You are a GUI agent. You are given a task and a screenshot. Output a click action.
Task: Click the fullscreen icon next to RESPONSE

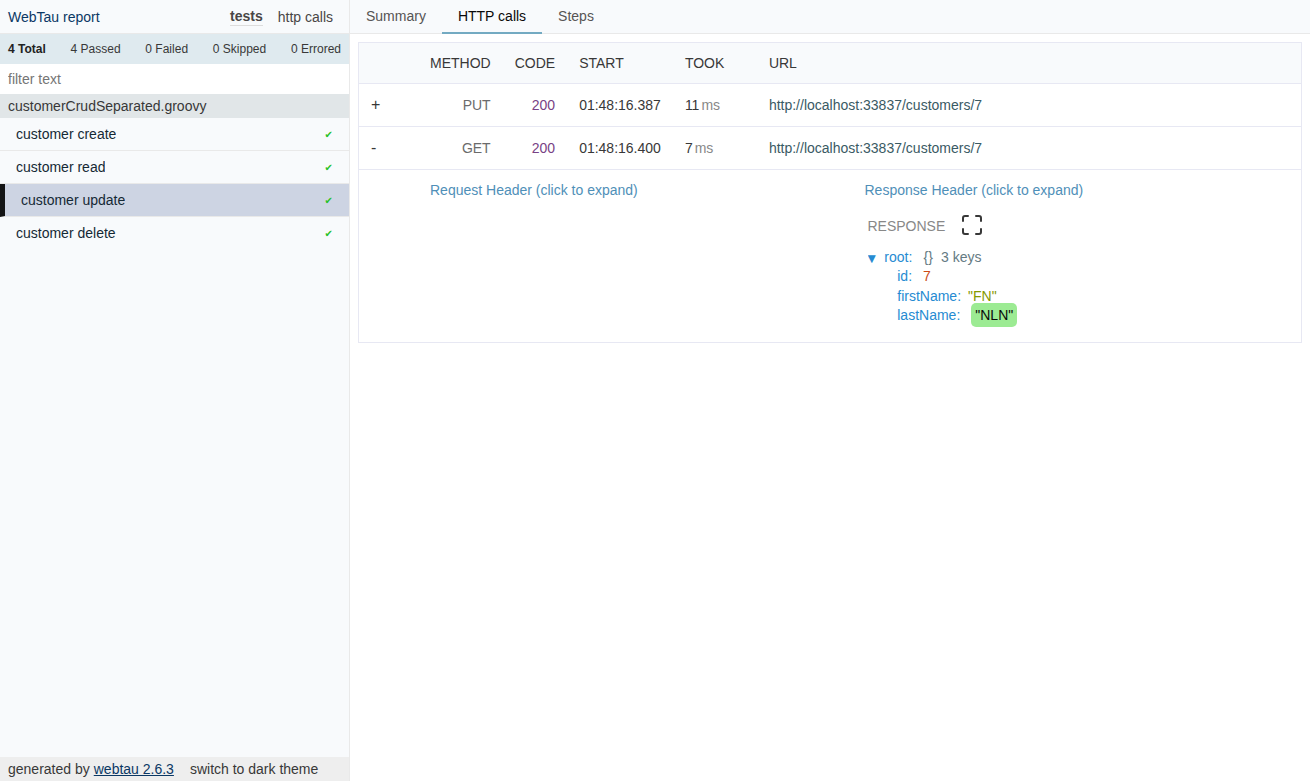click(972, 225)
